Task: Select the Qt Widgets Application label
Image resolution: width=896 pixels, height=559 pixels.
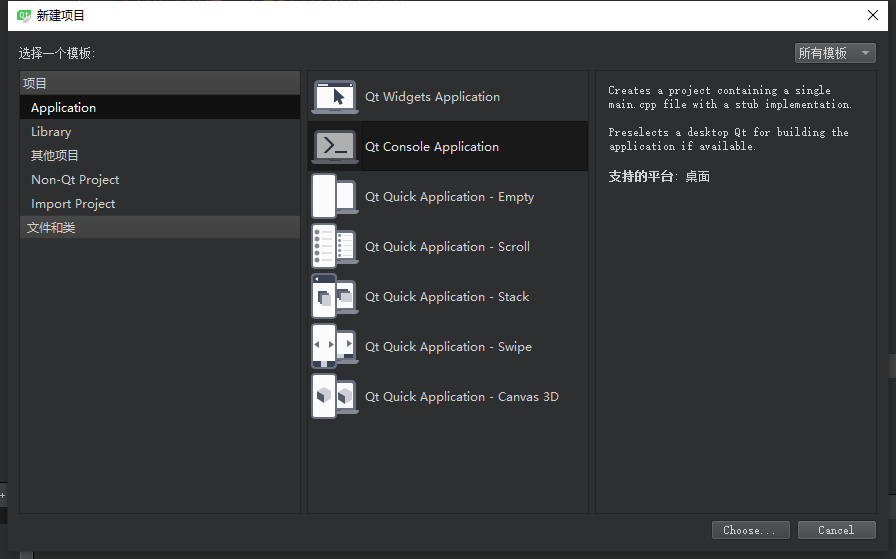Action: click(x=432, y=97)
